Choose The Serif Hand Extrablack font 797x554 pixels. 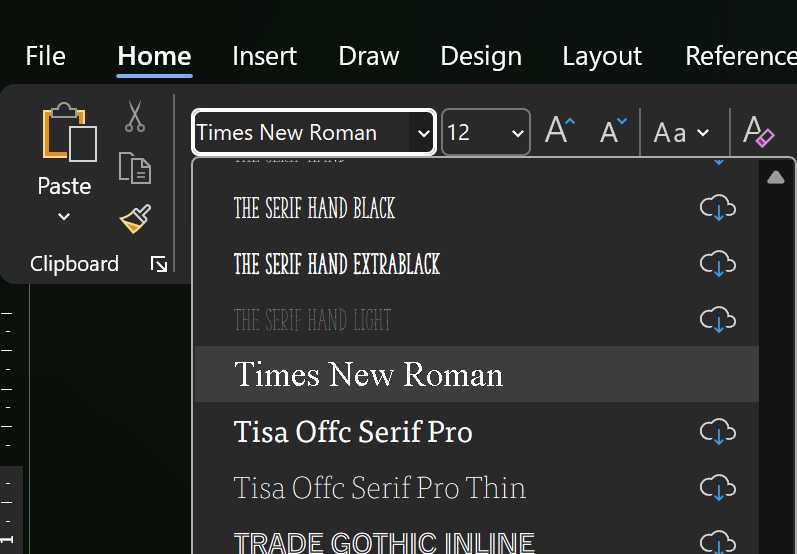click(x=477, y=264)
